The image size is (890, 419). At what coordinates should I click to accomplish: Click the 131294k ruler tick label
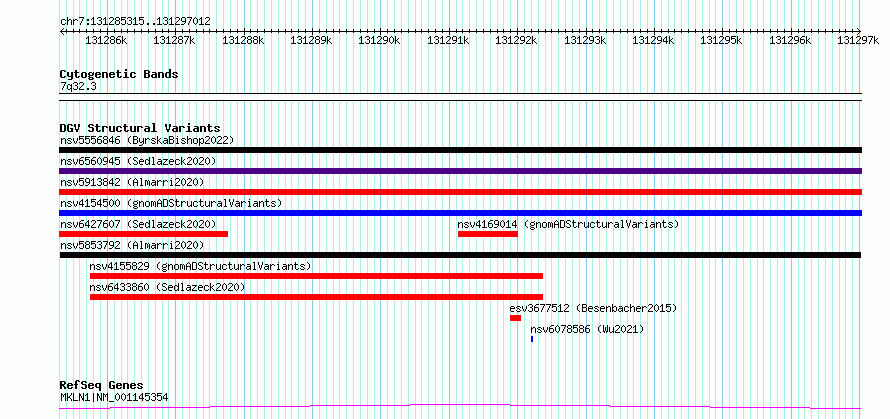653,40
